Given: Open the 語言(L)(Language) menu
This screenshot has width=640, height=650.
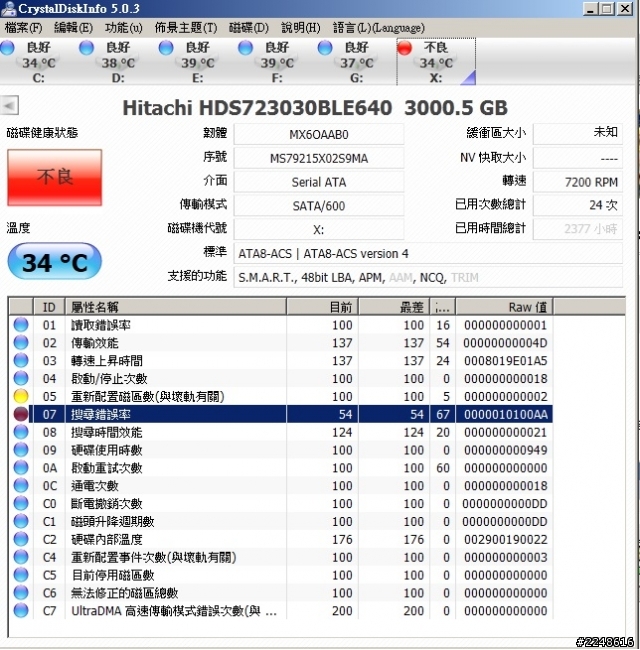Looking at the screenshot, I should pyautogui.click(x=379, y=28).
